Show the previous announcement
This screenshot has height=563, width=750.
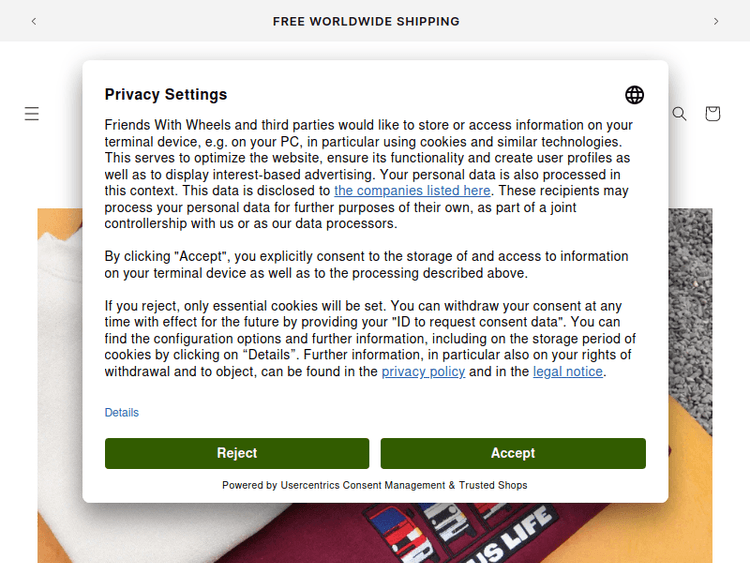tap(34, 21)
